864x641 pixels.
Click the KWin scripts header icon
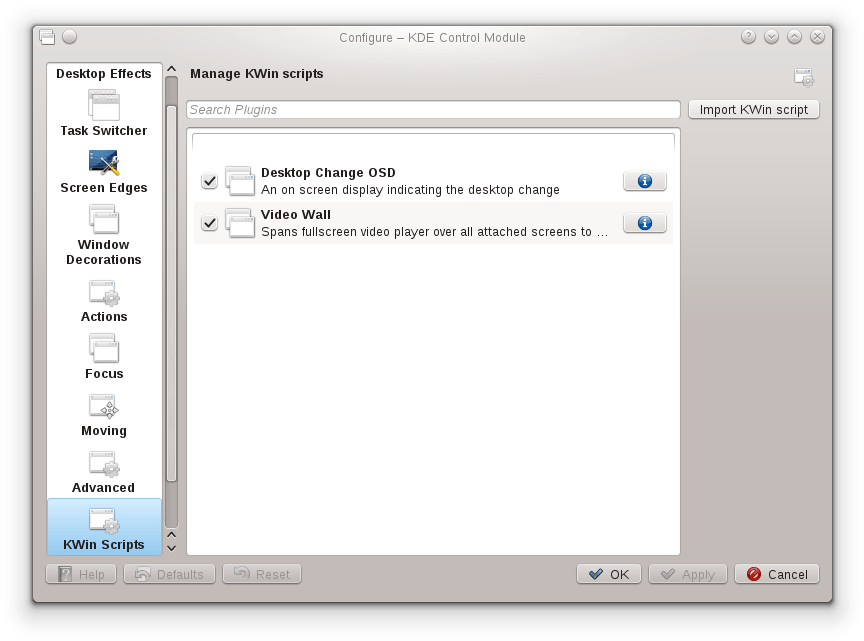tap(804, 77)
